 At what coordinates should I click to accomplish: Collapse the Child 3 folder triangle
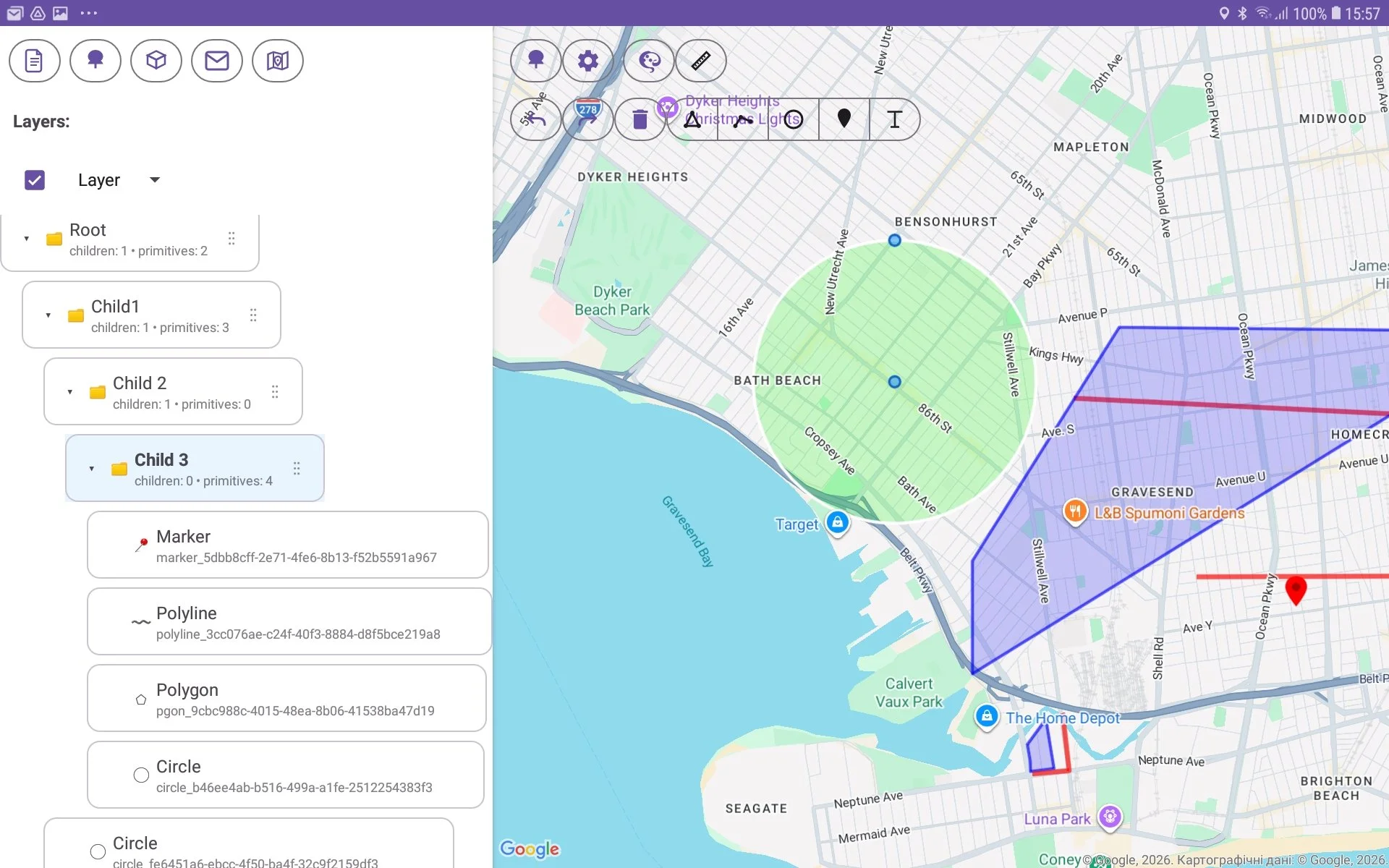(92, 469)
